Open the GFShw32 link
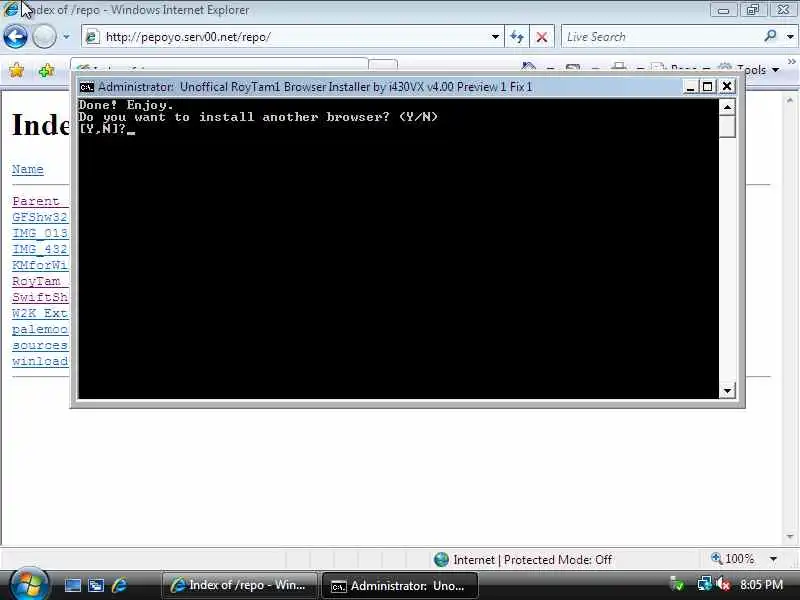This screenshot has width=800, height=600. click(40, 217)
